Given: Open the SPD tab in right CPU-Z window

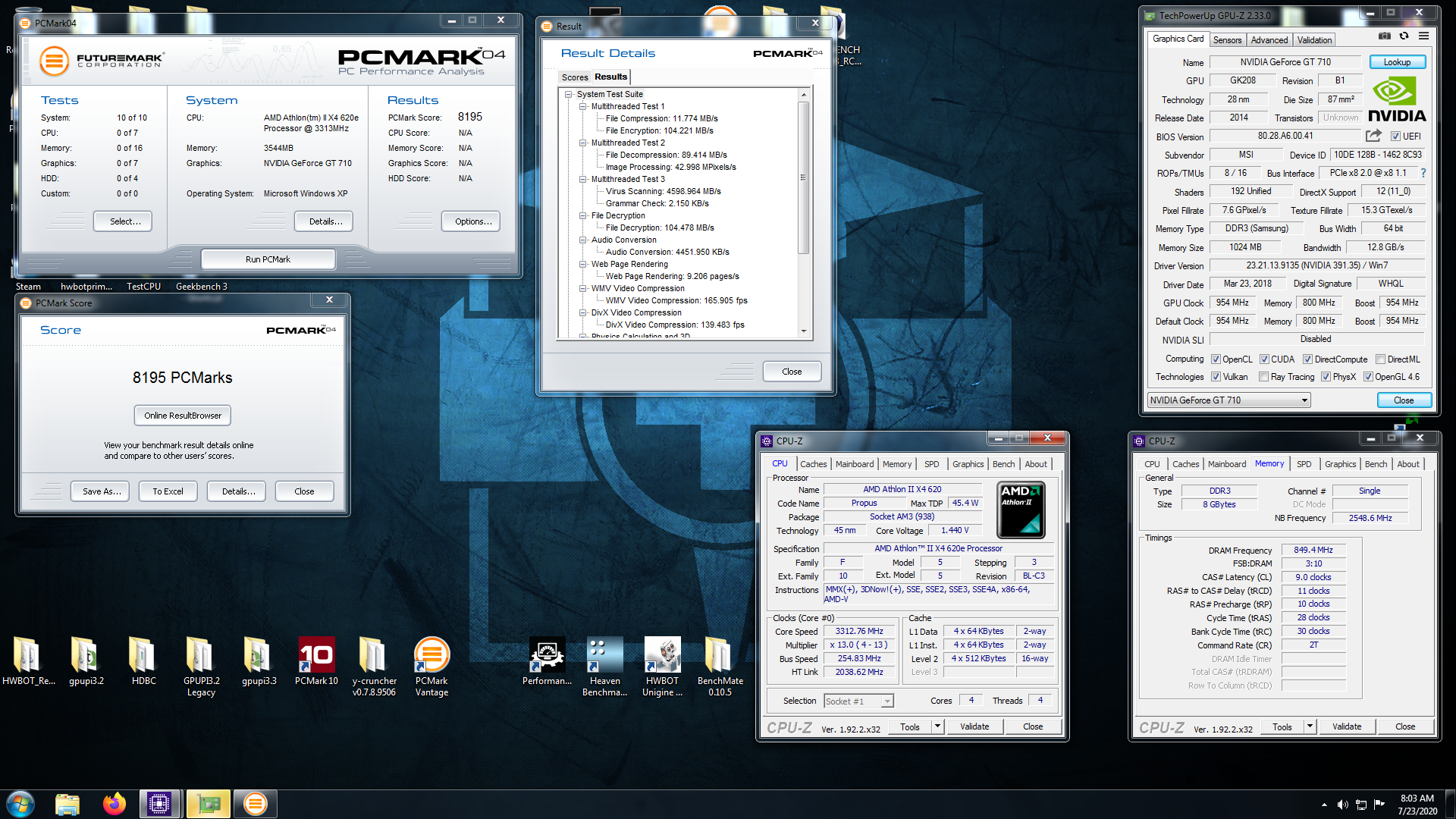Looking at the screenshot, I should [x=1304, y=464].
